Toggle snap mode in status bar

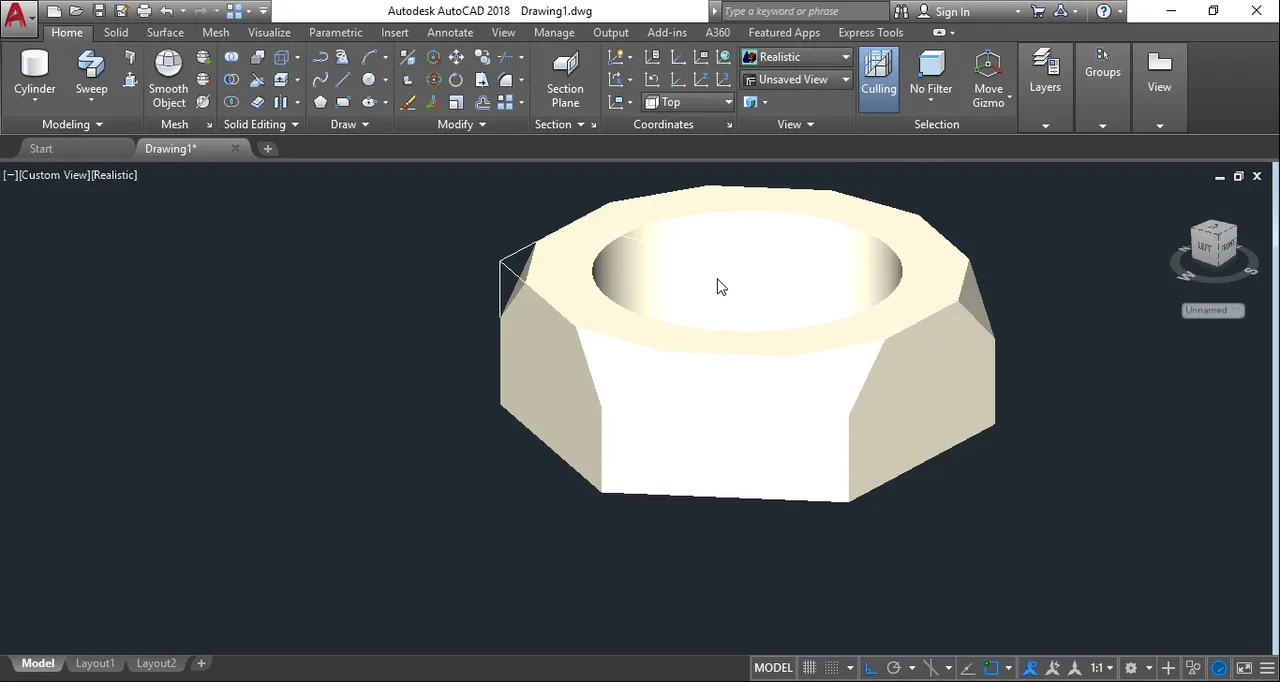(830, 668)
